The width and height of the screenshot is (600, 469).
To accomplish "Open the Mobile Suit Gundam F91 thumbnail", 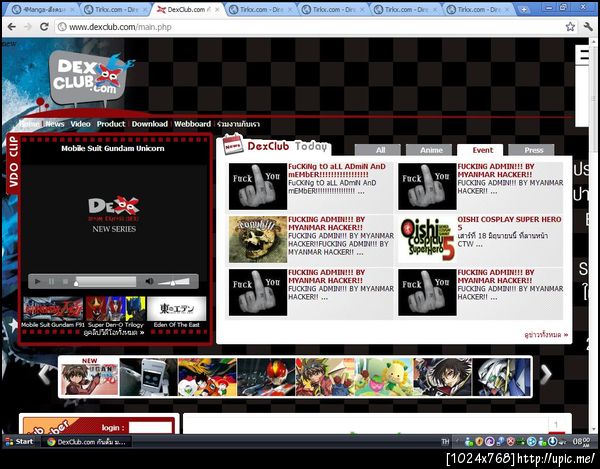I will (x=53, y=309).
